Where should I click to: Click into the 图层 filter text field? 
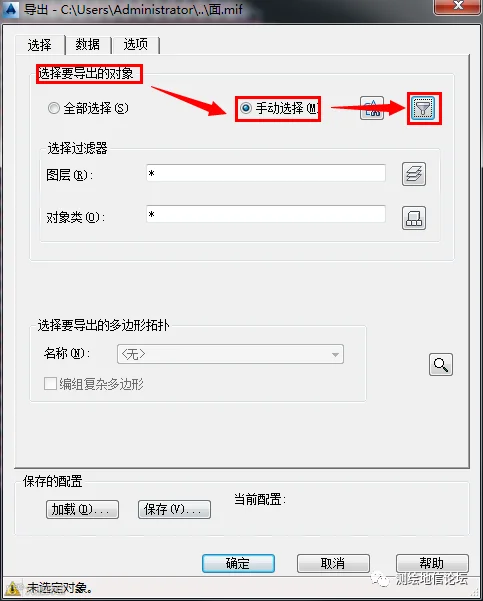point(266,173)
